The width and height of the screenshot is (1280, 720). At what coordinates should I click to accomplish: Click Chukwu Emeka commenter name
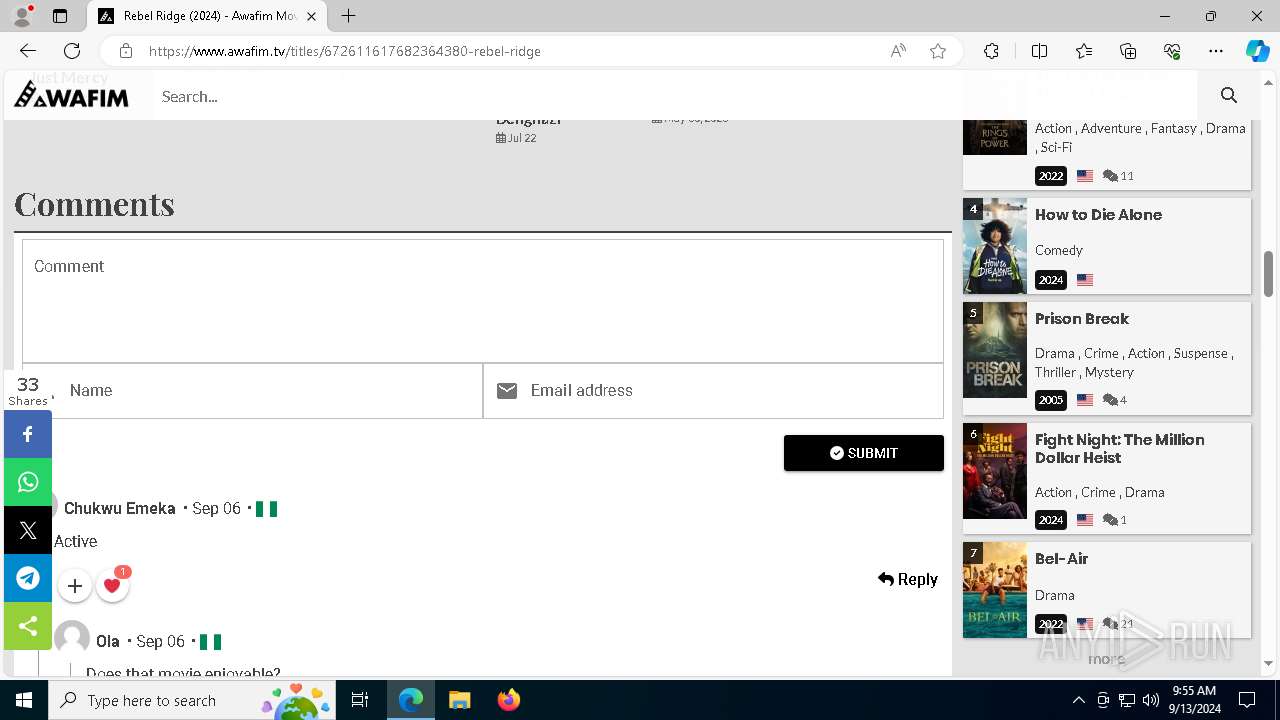[x=120, y=508]
